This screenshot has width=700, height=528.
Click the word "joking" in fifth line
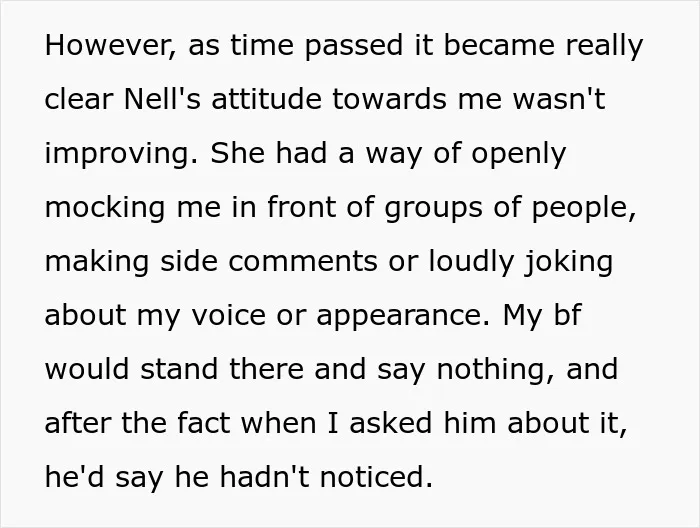pos(568,262)
